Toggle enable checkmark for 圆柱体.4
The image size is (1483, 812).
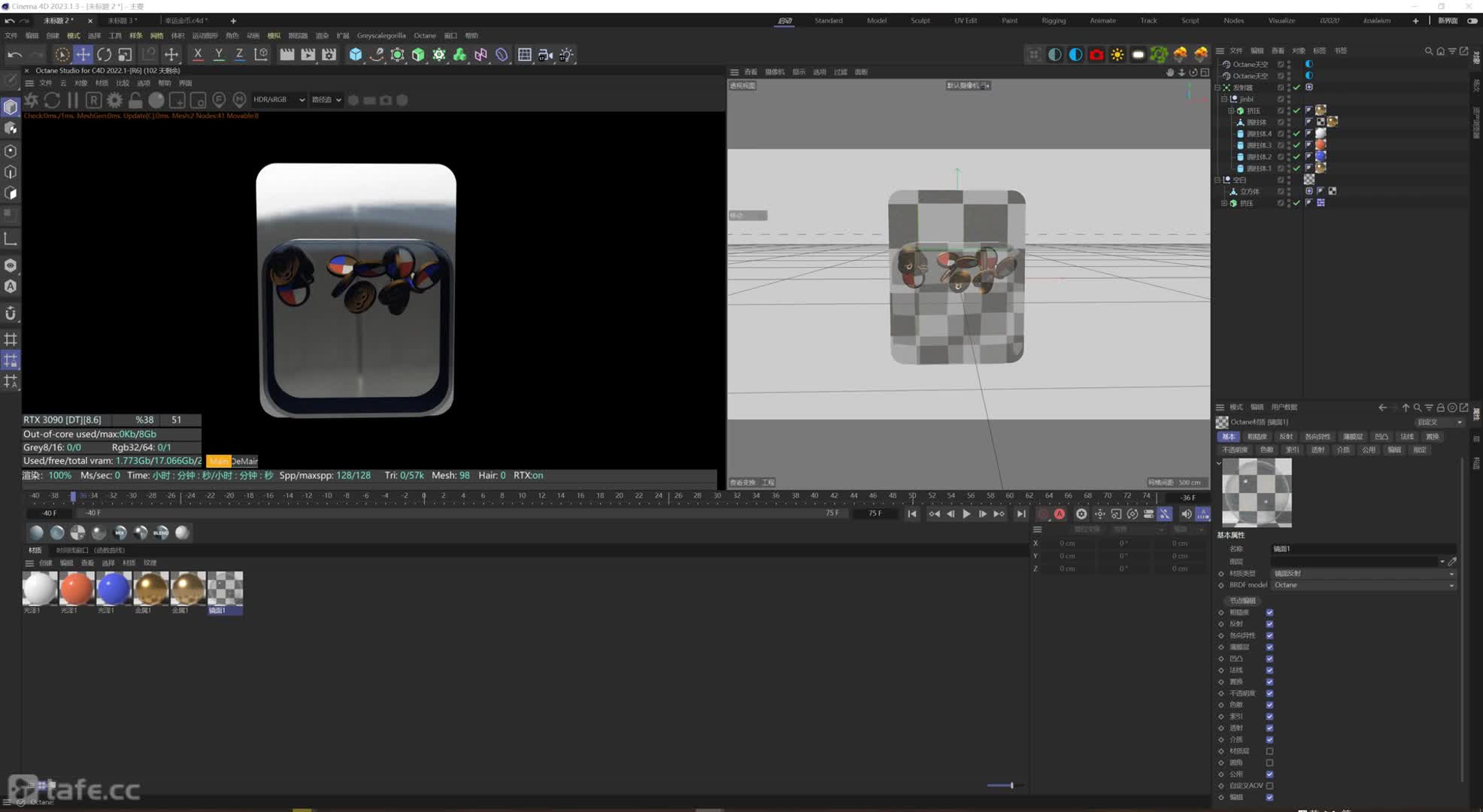(x=1296, y=134)
